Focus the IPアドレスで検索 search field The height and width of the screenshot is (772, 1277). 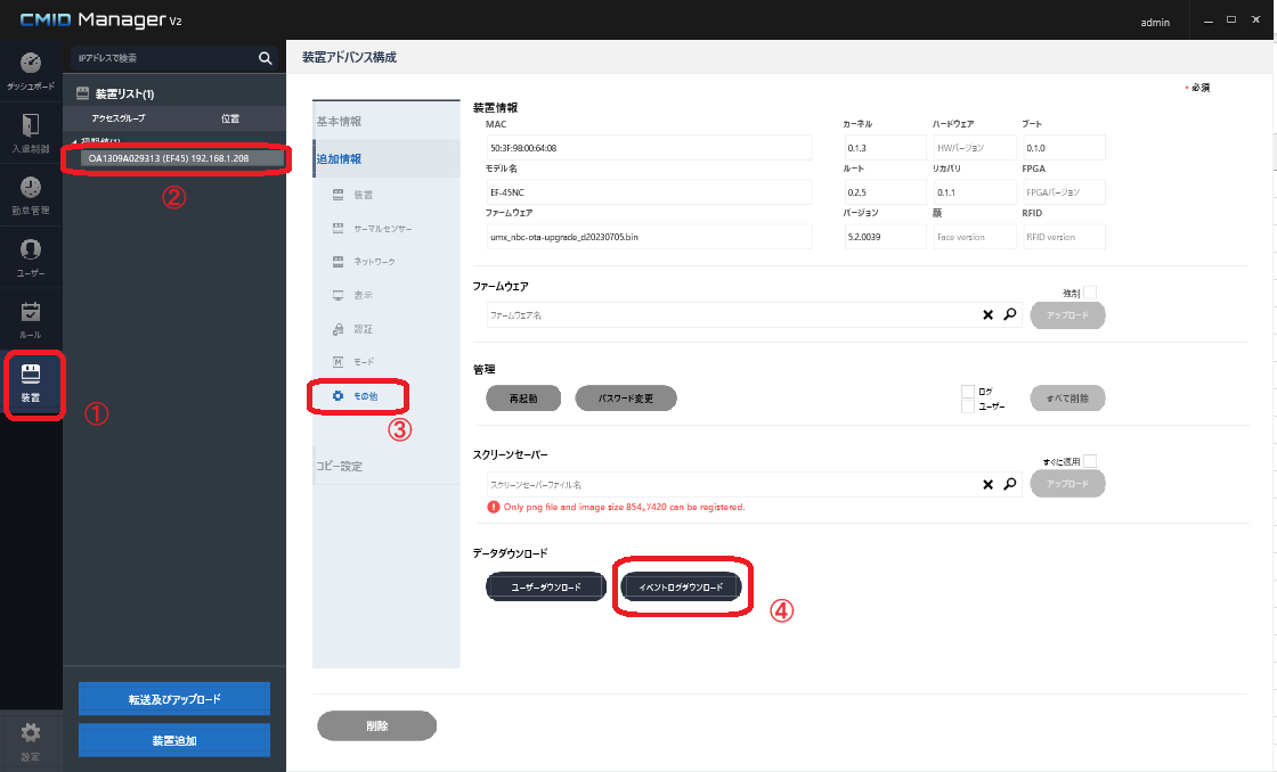pos(162,58)
